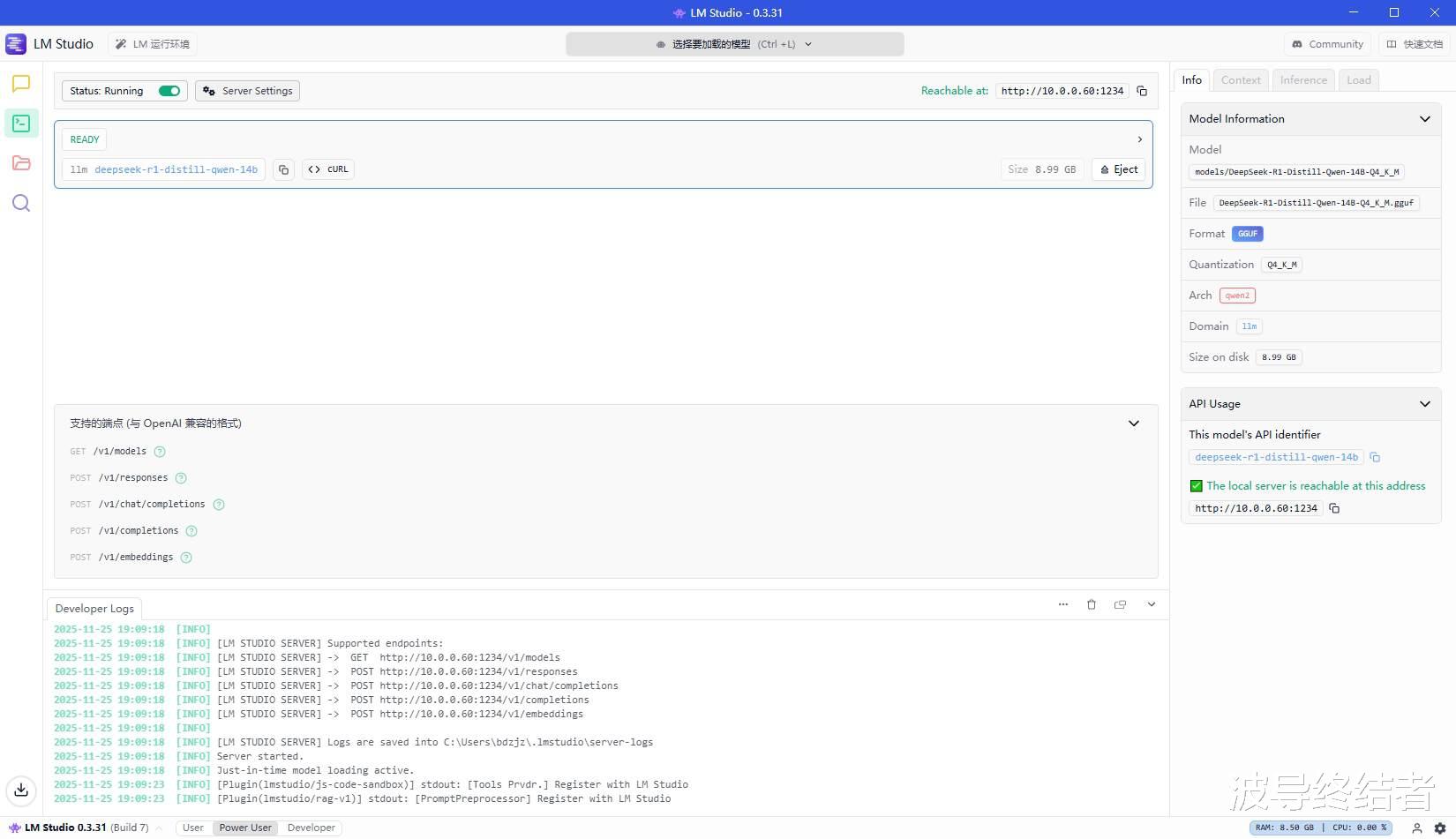
Task: Open the Downloads icon in sidebar
Action: click(x=21, y=790)
